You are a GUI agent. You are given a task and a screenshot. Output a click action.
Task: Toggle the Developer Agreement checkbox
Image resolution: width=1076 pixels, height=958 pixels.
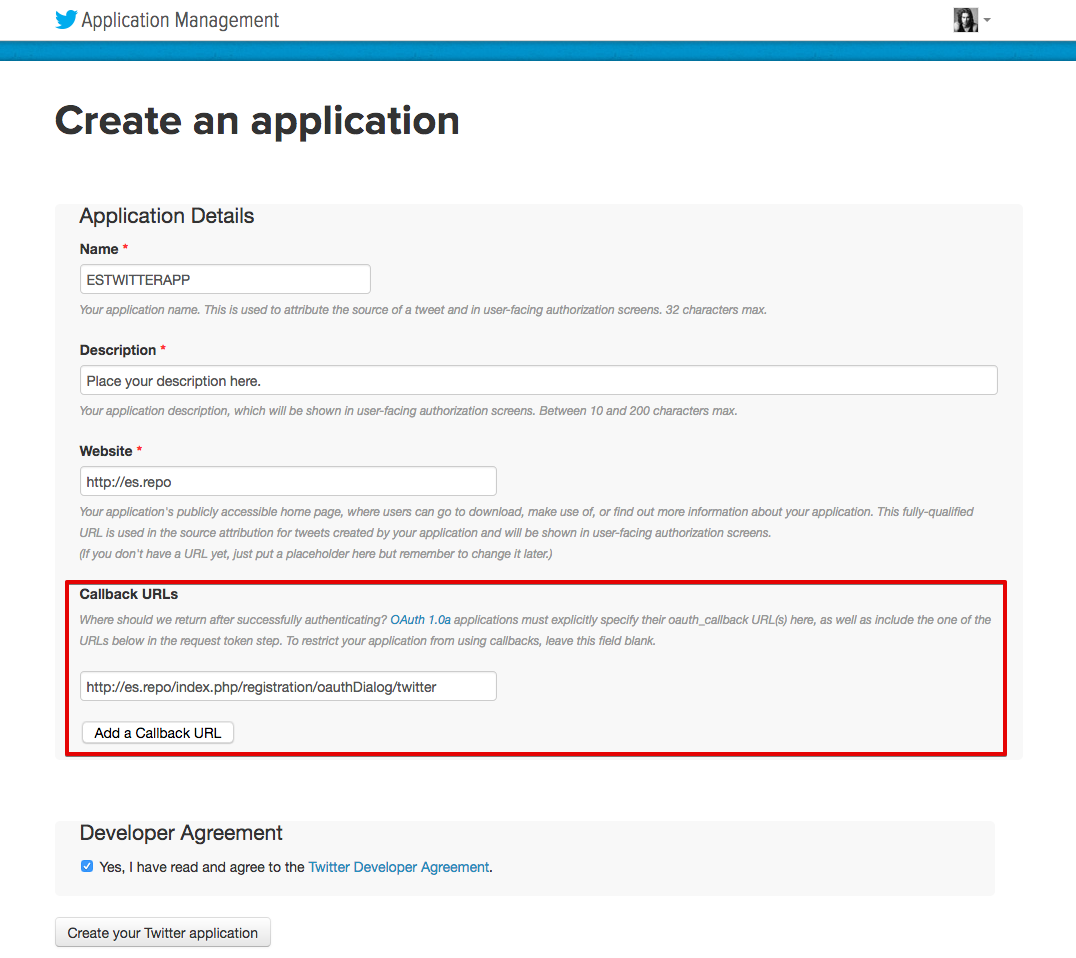[87, 866]
